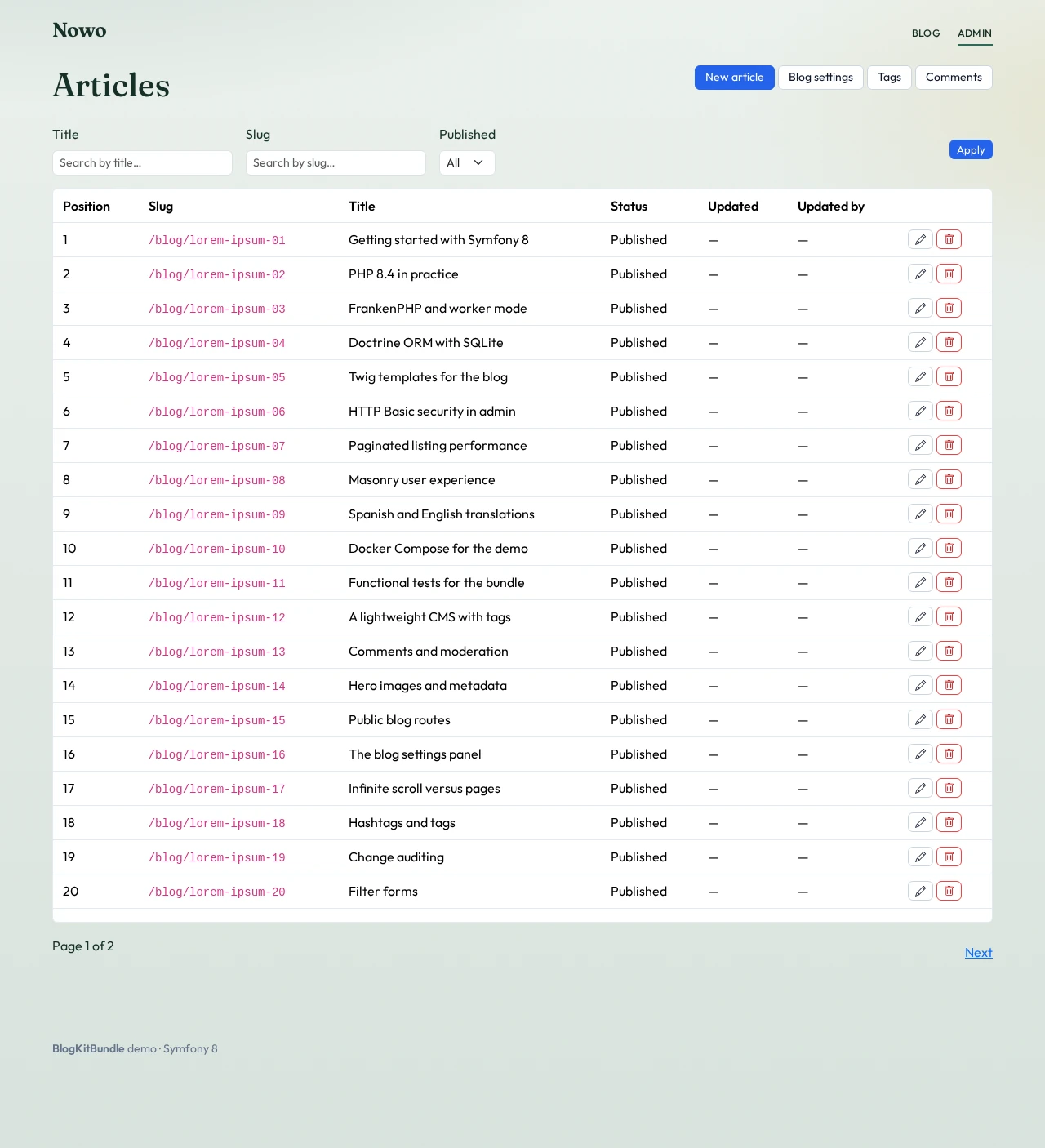Click the "Page 1 of 2" indicator
1045x1148 pixels.
click(x=83, y=946)
